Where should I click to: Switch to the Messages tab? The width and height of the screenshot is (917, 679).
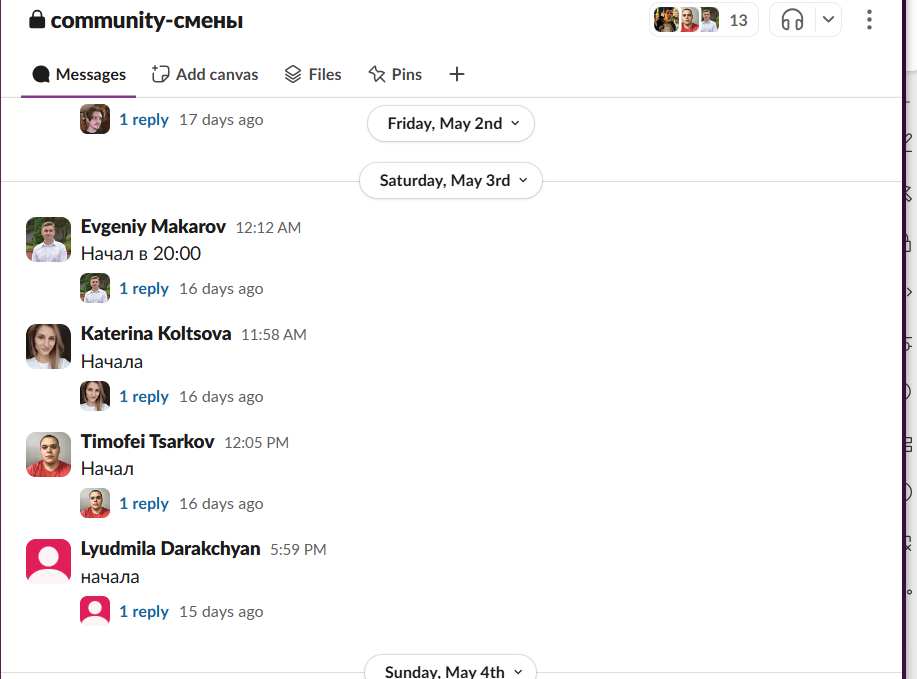[x=79, y=74]
